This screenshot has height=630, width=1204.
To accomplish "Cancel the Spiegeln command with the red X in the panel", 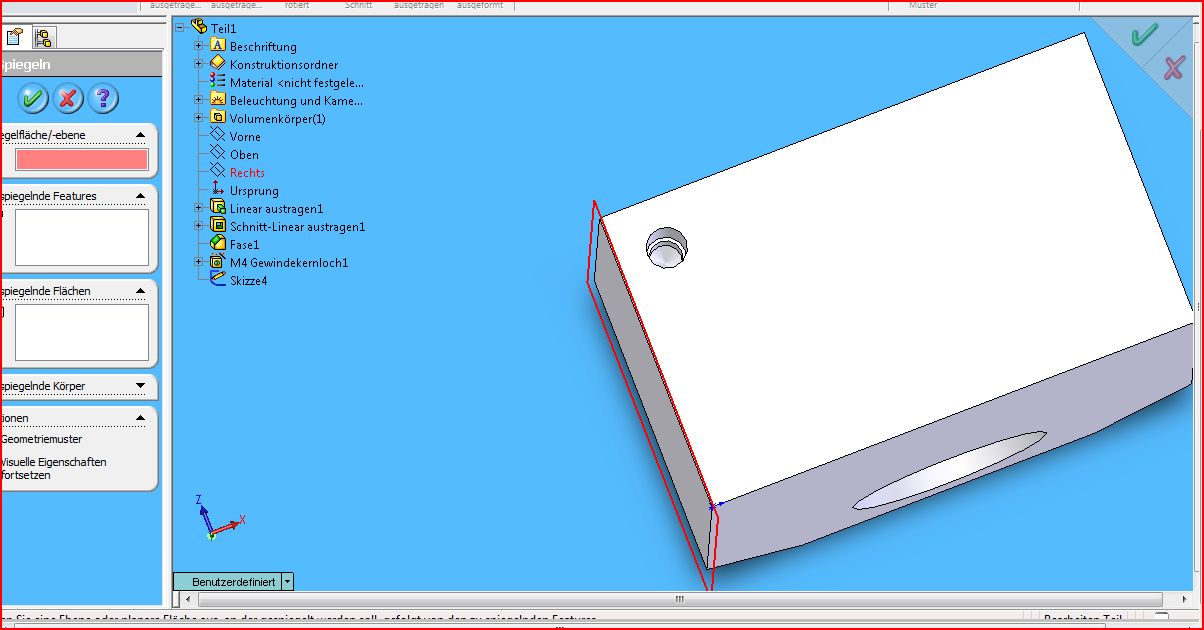I will coord(68,98).
